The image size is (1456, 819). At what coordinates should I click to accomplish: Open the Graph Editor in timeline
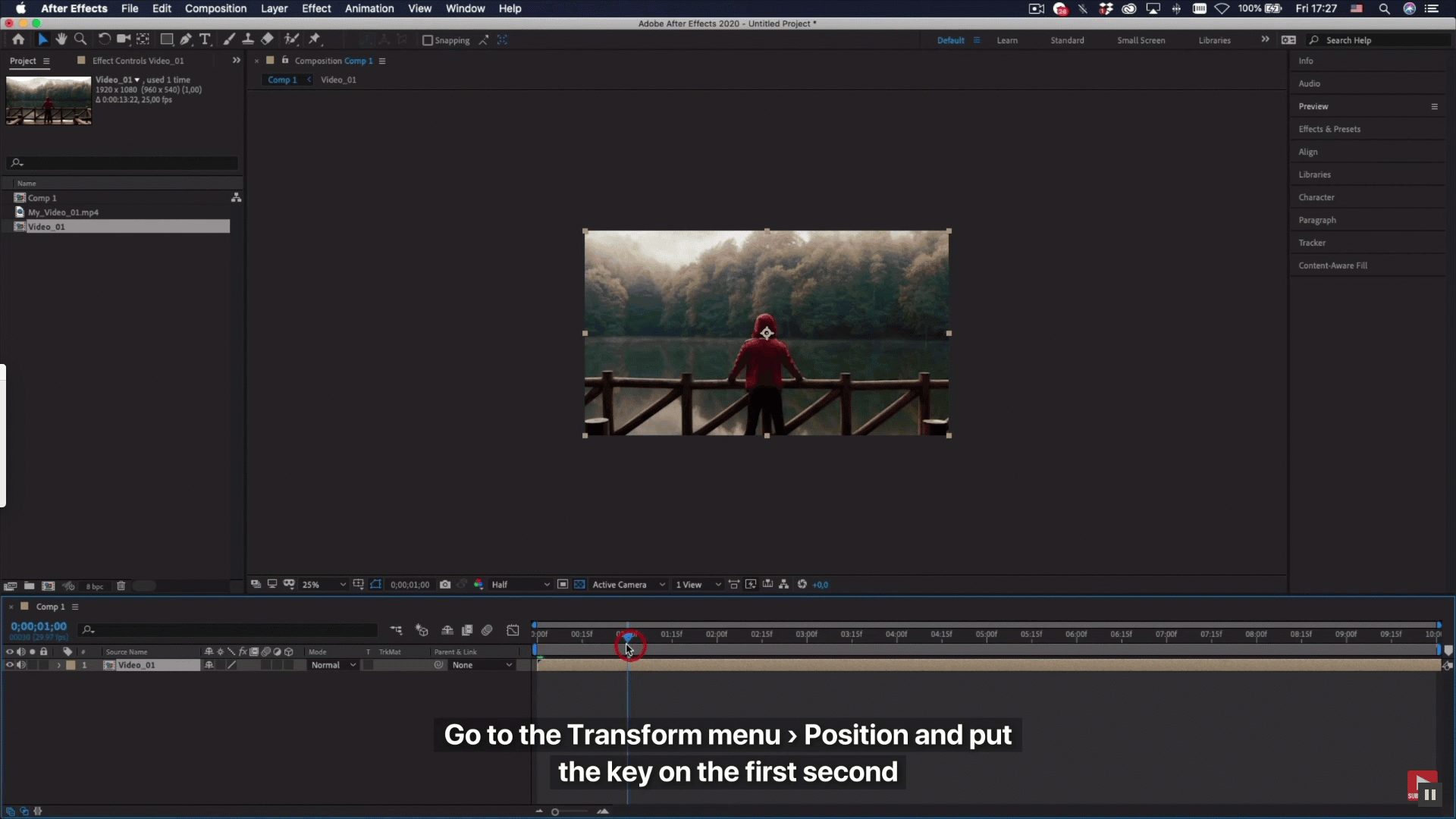point(513,630)
